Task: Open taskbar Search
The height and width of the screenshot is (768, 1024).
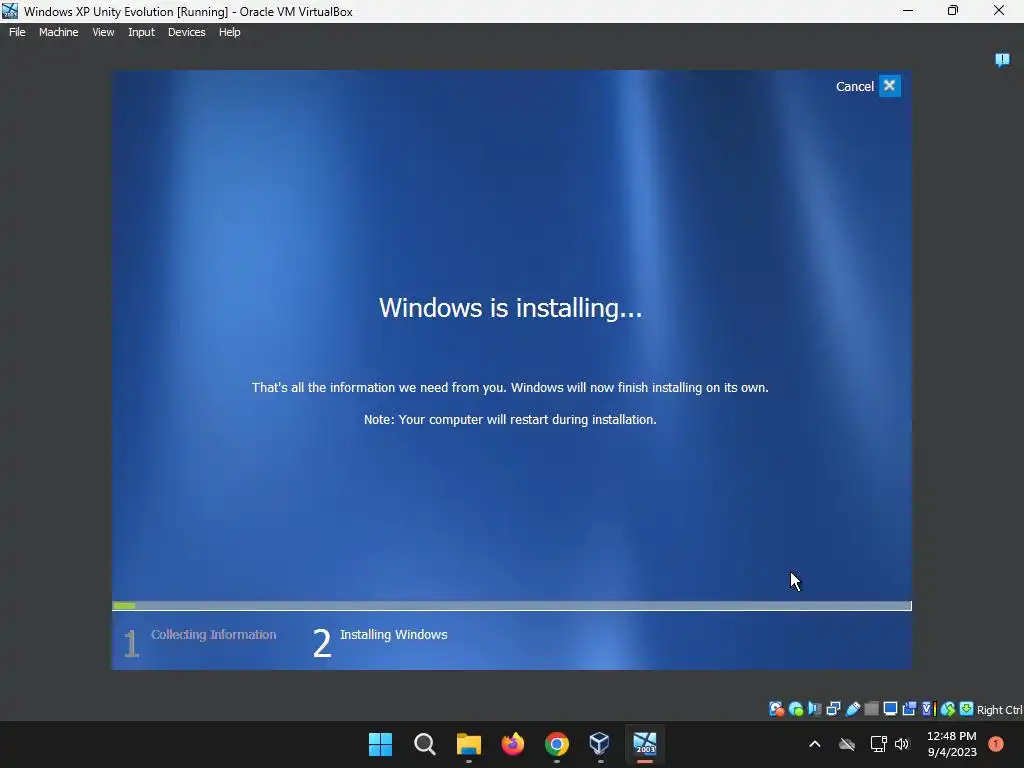Action: pos(424,744)
